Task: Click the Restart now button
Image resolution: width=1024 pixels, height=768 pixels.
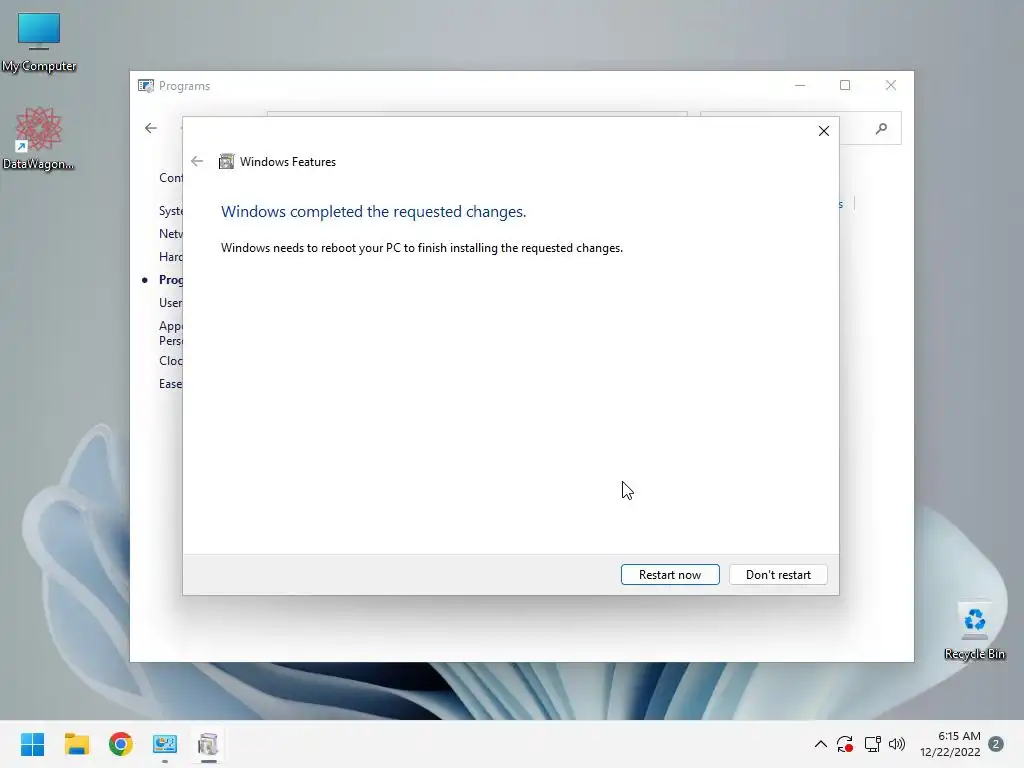Action: (670, 575)
